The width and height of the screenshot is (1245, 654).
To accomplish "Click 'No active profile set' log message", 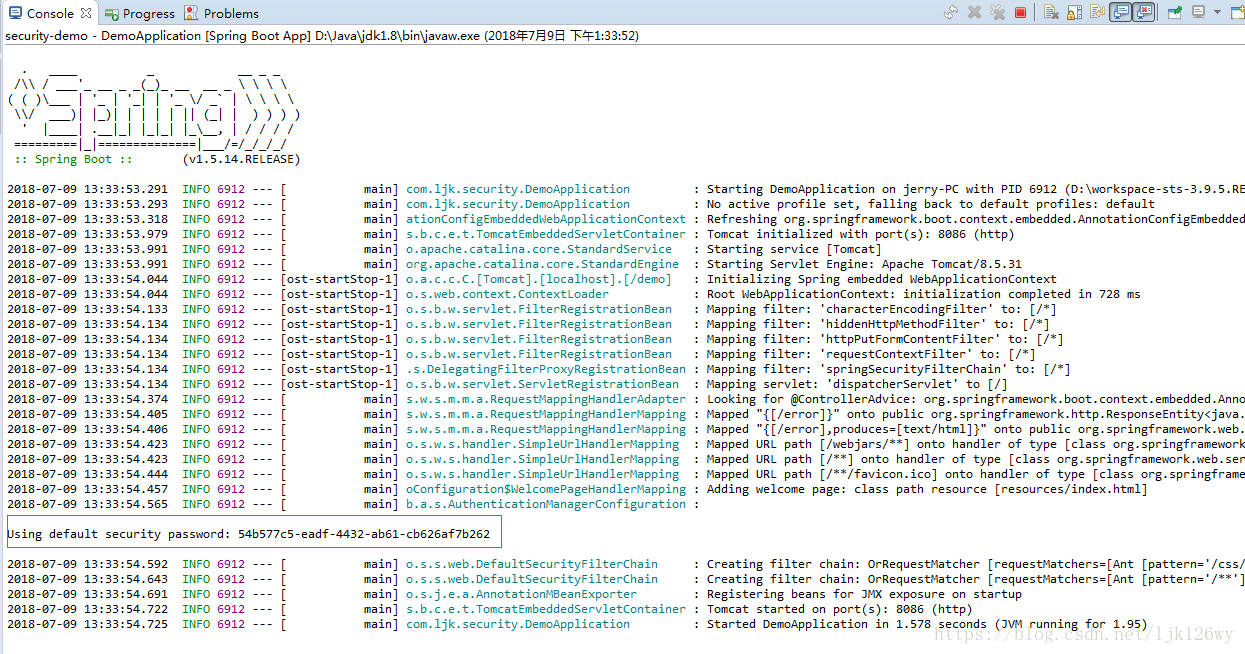I will pos(931,204).
